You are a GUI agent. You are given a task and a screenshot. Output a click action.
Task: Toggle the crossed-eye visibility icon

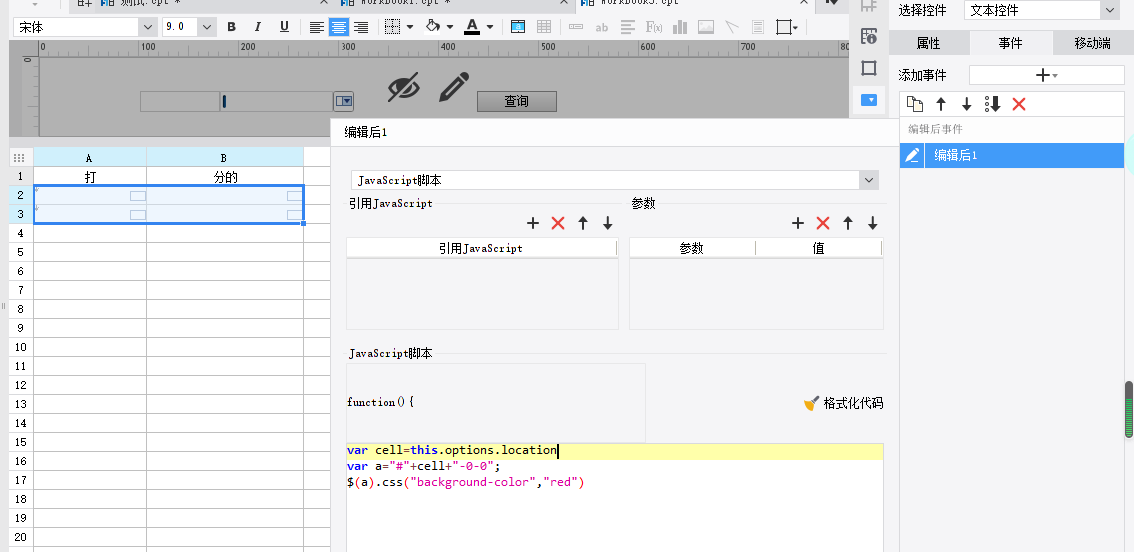pos(403,88)
